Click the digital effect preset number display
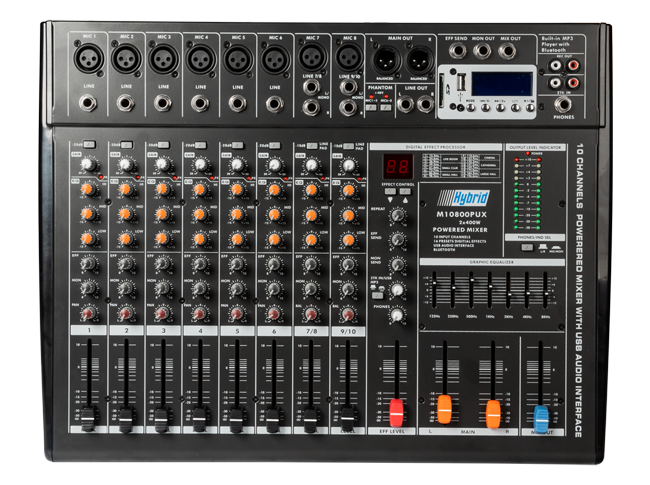The height and width of the screenshot is (485, 650). click(x=397, y=168)
